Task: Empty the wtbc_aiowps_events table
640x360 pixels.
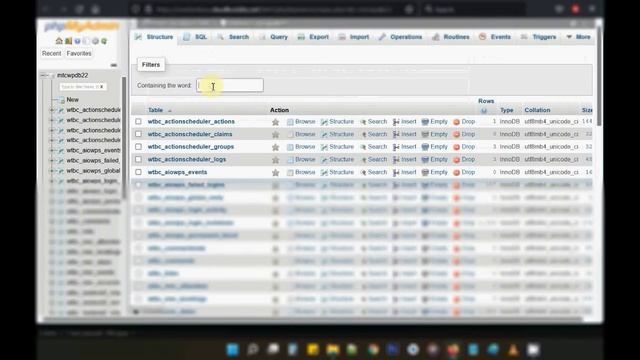Action: (435, 172)
